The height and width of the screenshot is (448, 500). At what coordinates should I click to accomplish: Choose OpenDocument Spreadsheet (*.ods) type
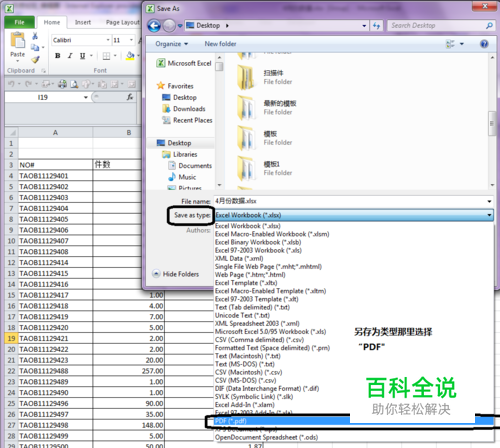coord(266,437)
